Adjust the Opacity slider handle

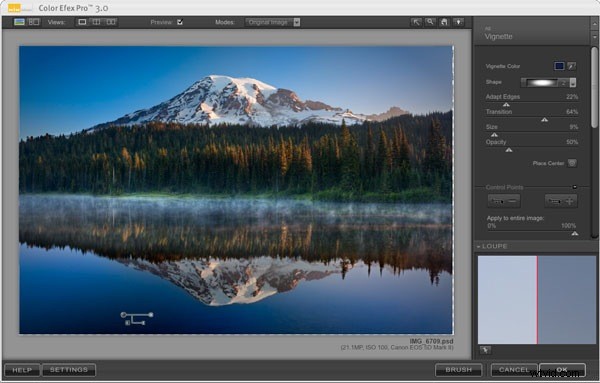click(x=509, y=150)
